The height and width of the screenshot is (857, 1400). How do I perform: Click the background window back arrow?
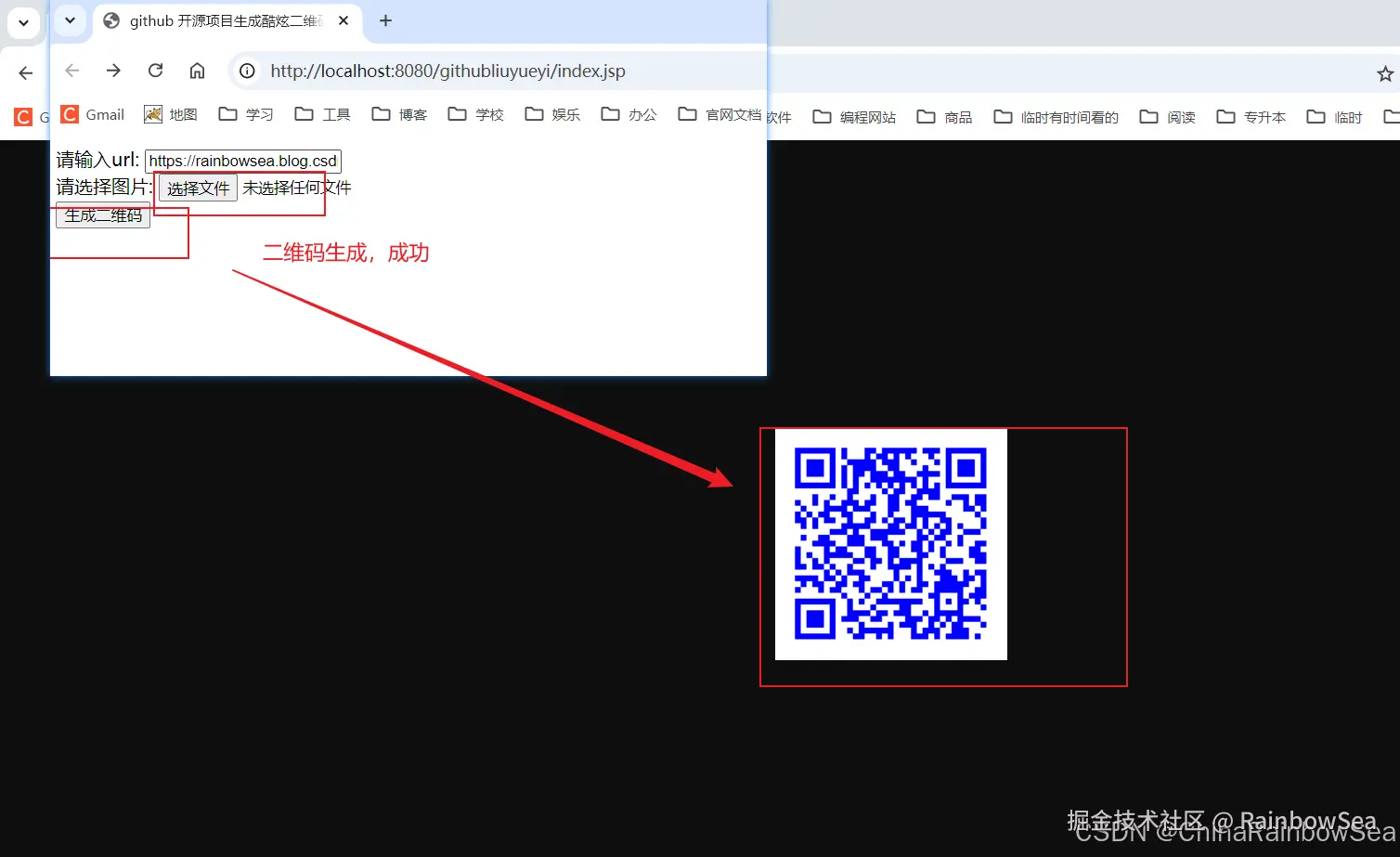(26, 72)
